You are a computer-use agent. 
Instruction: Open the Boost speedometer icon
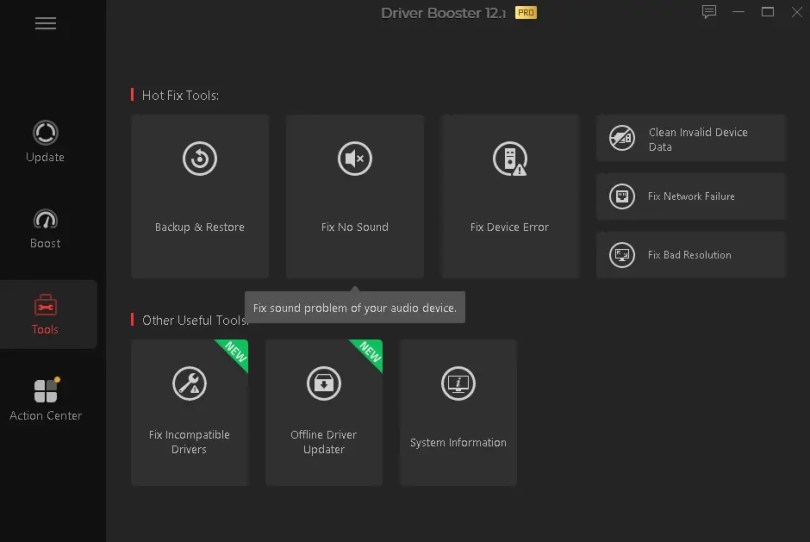45,219
